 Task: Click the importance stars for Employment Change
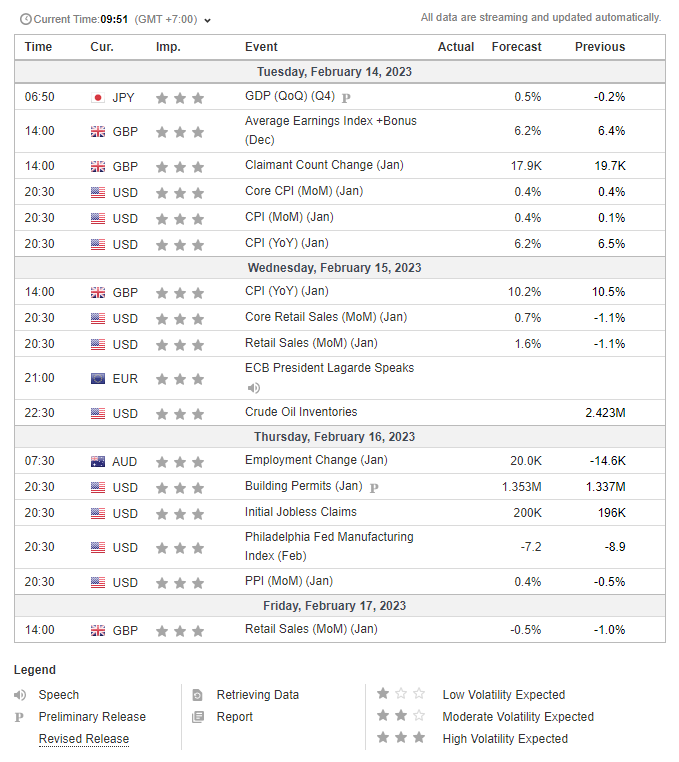[180, 461]
